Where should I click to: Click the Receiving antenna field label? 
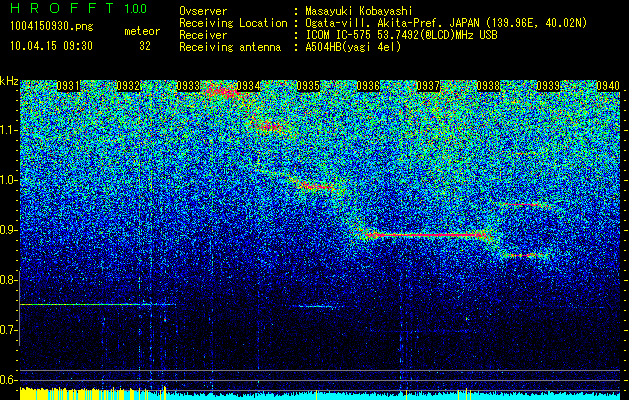230,47
